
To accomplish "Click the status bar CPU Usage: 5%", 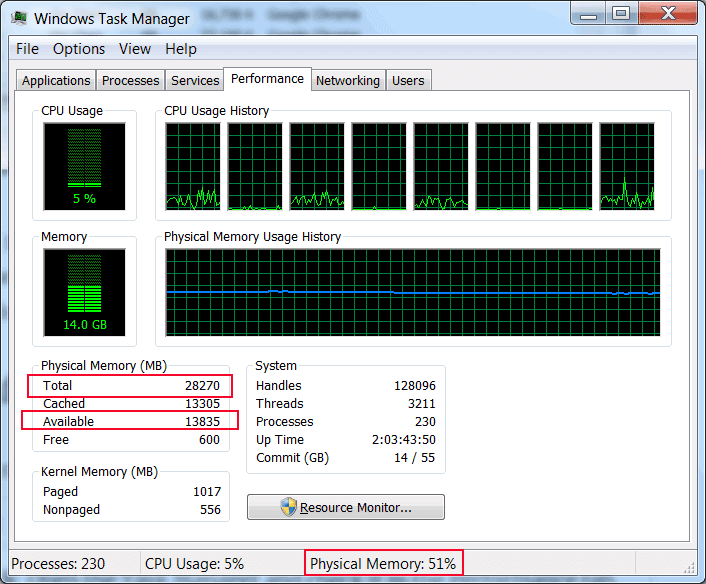I will click(194, 564).
